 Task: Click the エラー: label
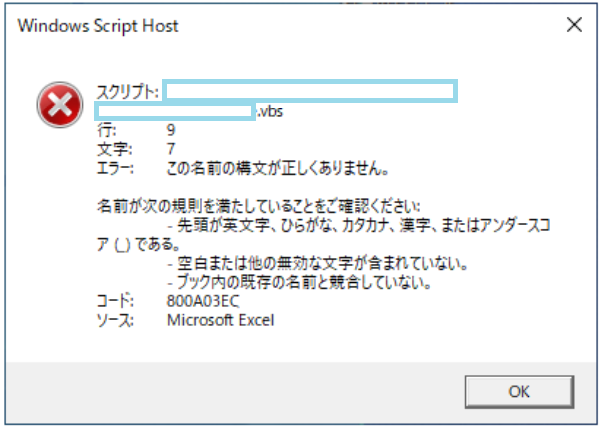(115, 166)
